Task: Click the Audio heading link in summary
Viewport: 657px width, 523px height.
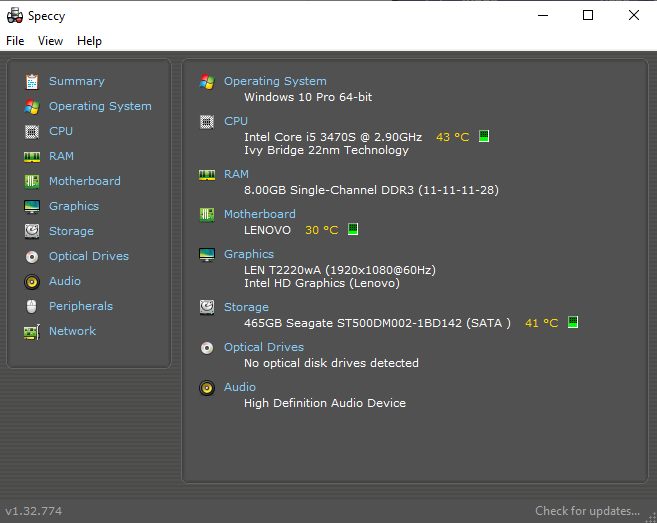Action: 239,387
